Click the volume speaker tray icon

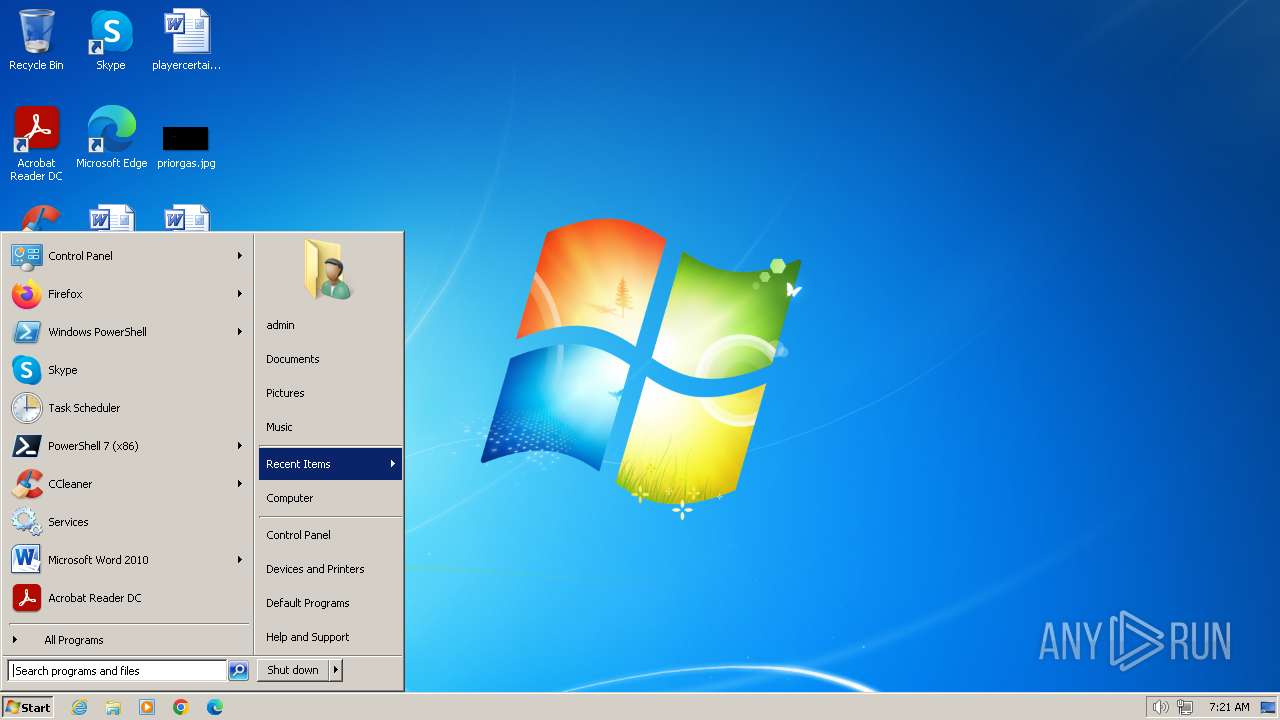coord(1160,707)
